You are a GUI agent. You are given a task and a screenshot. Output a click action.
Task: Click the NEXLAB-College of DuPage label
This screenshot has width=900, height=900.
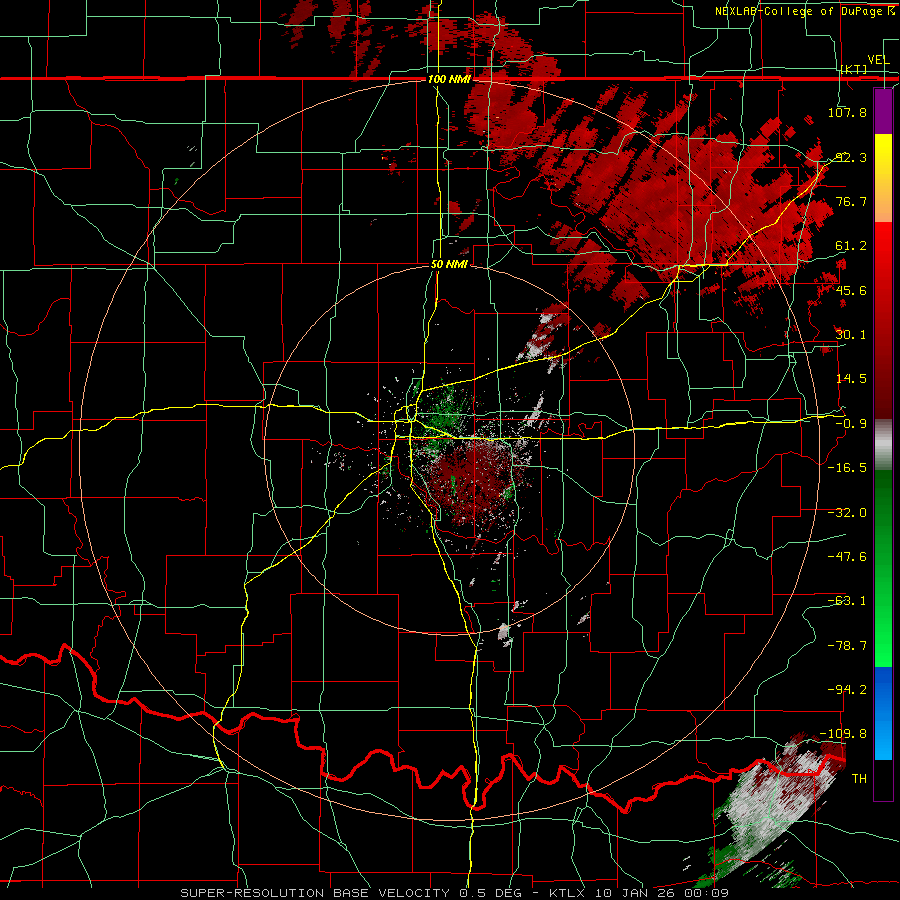(x=801, y=11)
